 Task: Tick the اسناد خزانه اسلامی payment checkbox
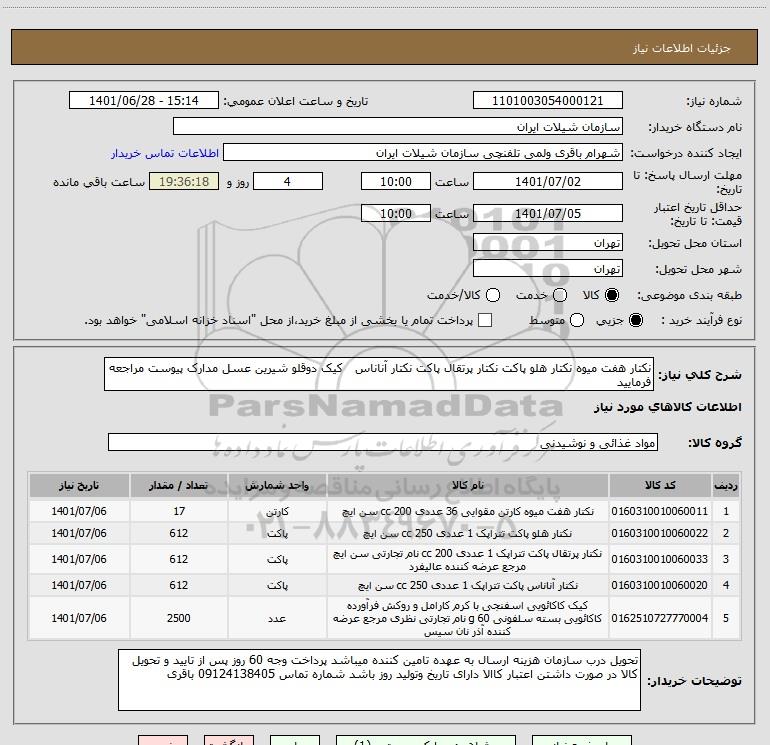(485, 320)
